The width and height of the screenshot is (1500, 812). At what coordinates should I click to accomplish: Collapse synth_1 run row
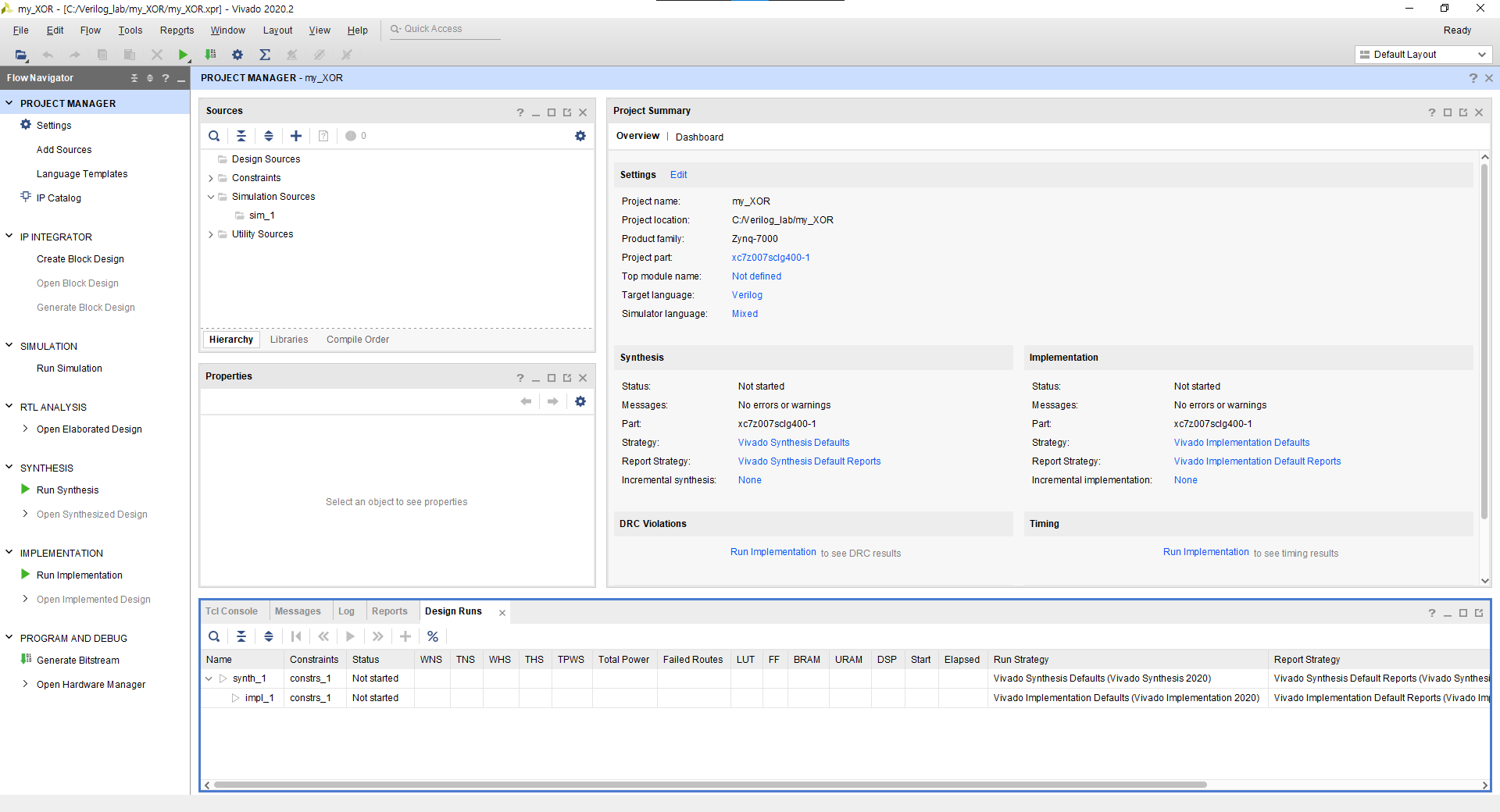[x=209, y=678]
